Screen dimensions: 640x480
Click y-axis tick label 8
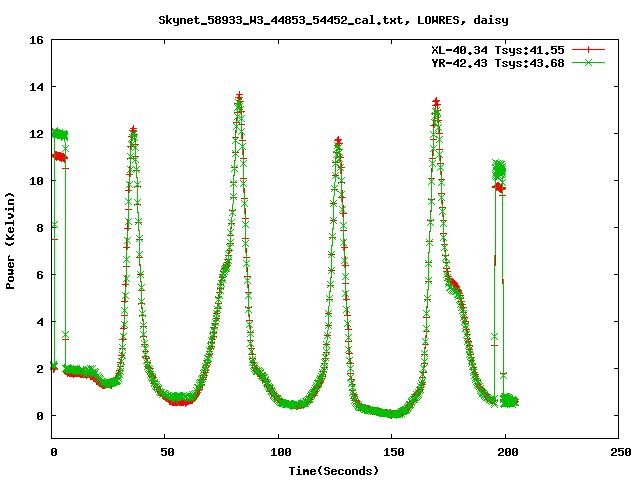40,228
